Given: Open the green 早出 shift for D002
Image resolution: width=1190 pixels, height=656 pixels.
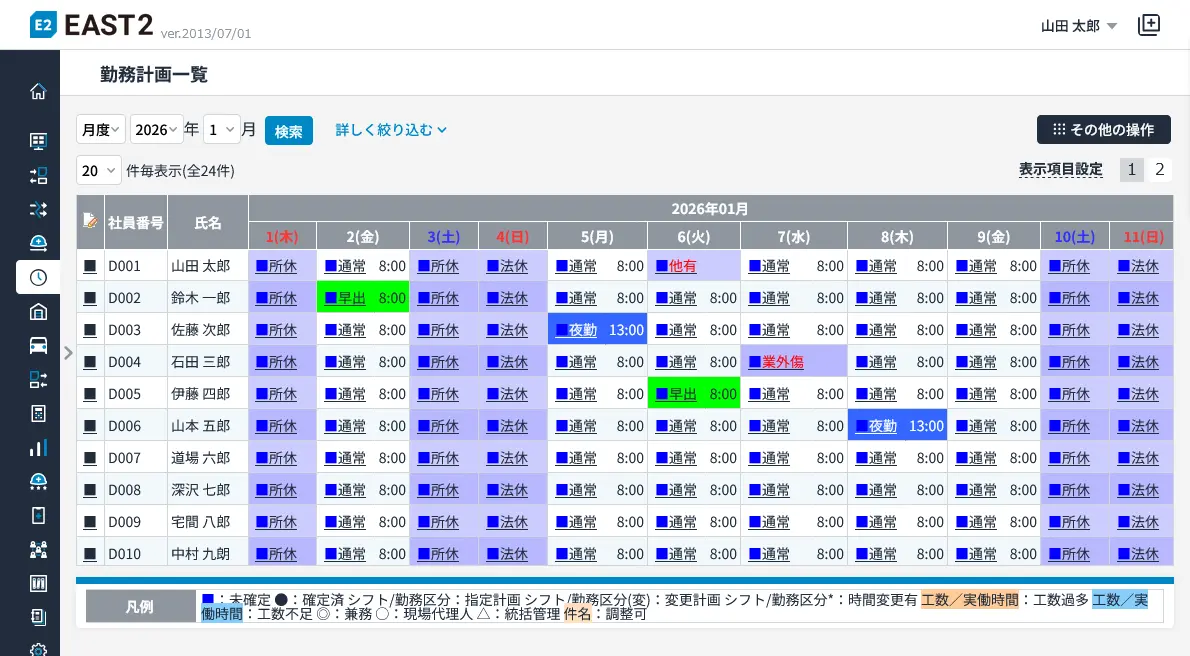Looking at the screenshot, I should point(351,298).
